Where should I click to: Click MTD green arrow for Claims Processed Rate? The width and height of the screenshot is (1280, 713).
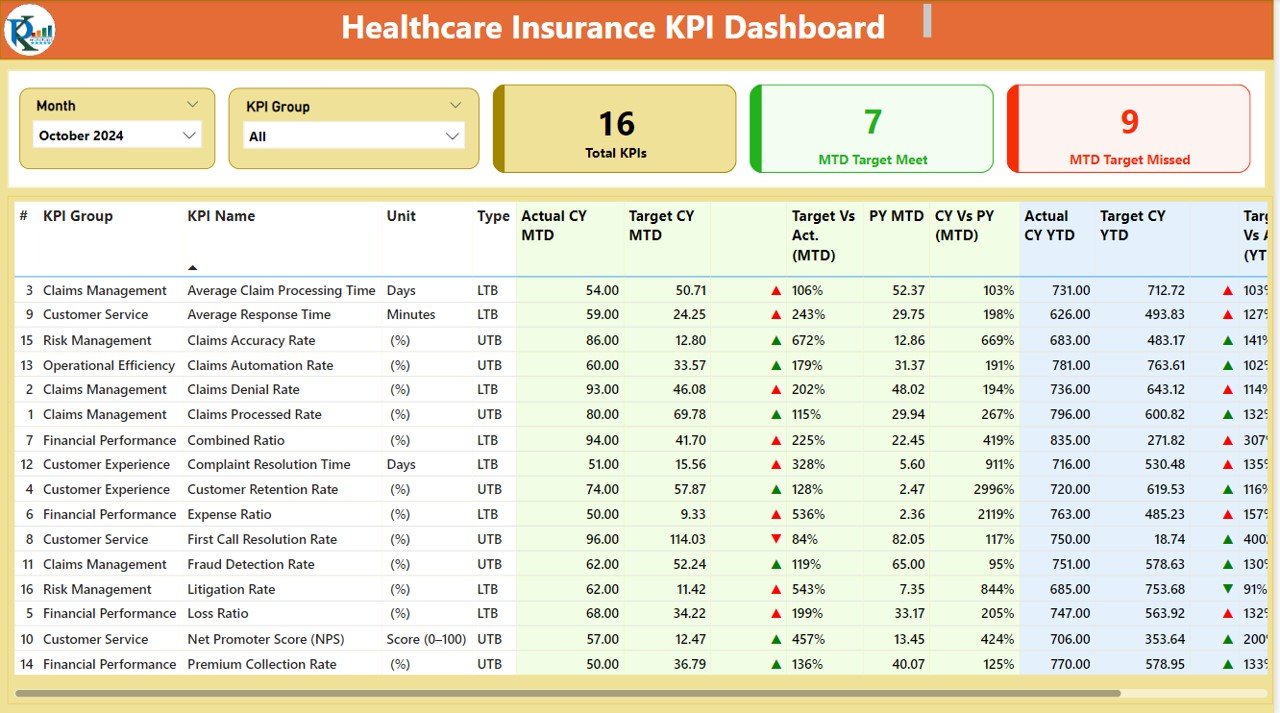776,415
